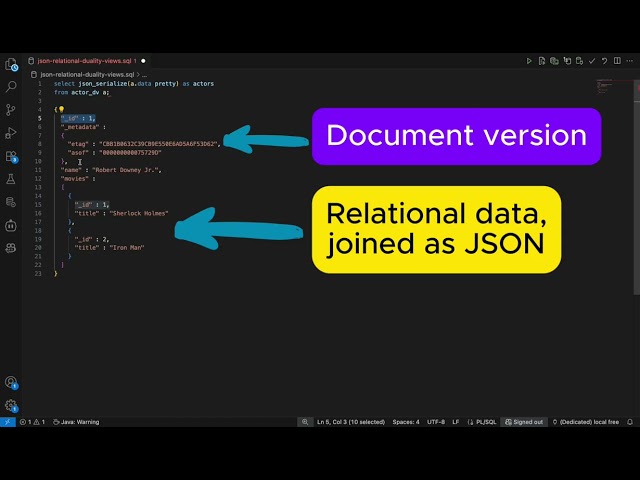640x480 pixels.
Task: Open the robot-face chat icon in the activity bar
Action: (11, 225)
